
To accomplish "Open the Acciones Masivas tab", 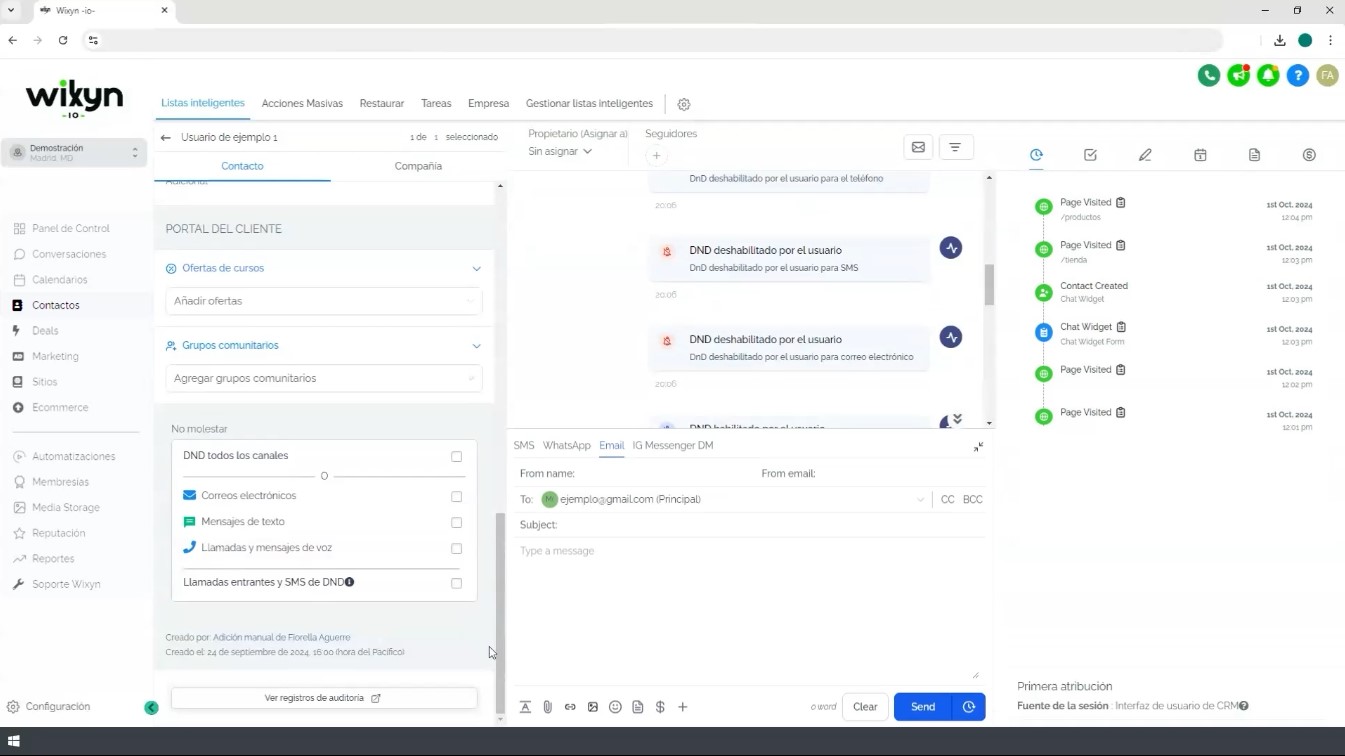I will (302, 103).
